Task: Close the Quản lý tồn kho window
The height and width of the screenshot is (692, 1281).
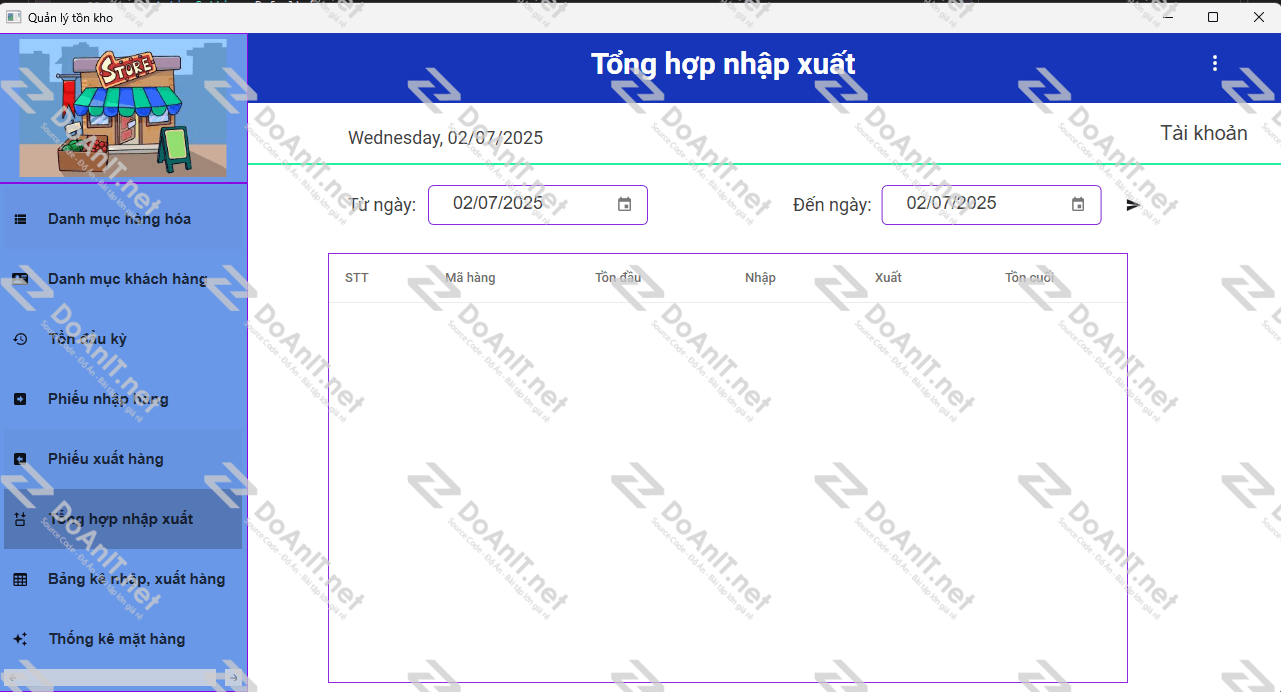Action: click(1259, 17)
